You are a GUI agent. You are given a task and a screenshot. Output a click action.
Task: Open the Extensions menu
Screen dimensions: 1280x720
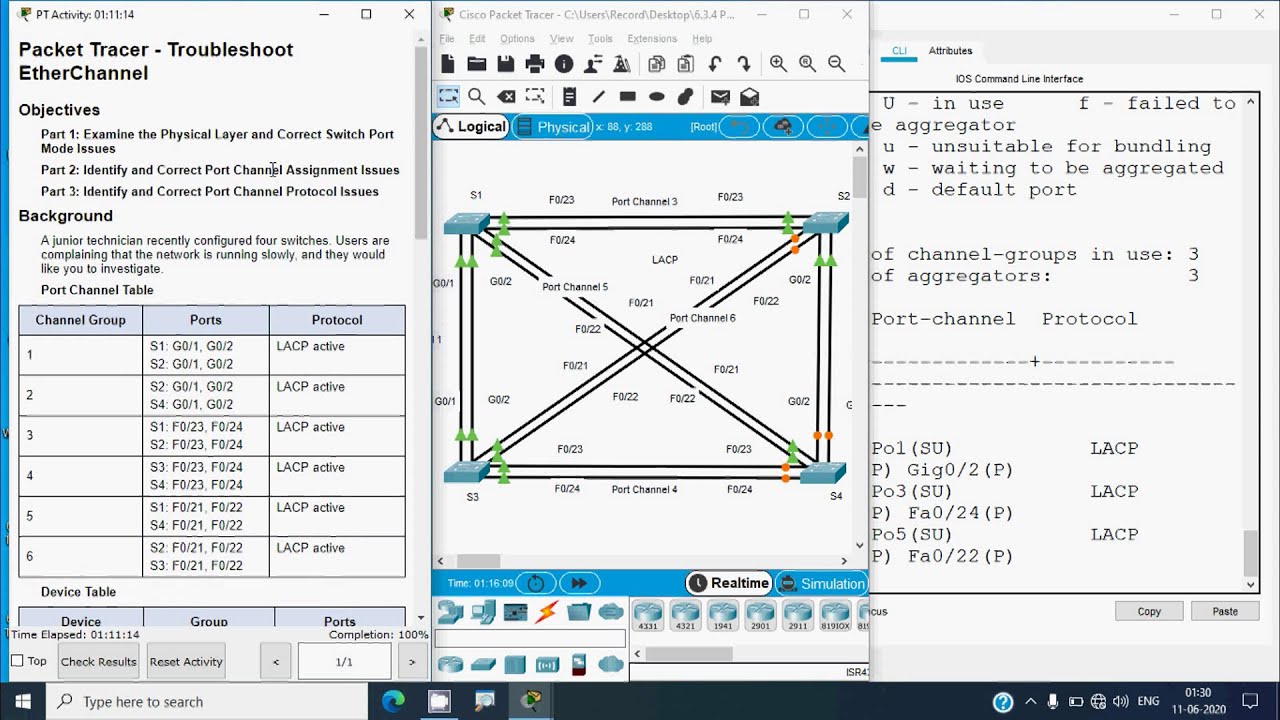click(x=652, y=39)
